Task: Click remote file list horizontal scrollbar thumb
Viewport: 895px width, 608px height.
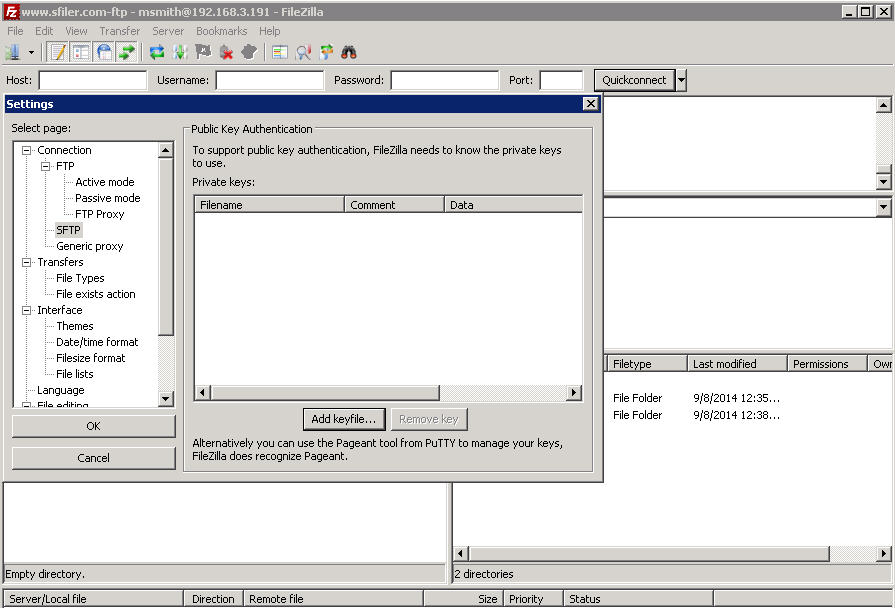Action: click(x=650, y=553)
